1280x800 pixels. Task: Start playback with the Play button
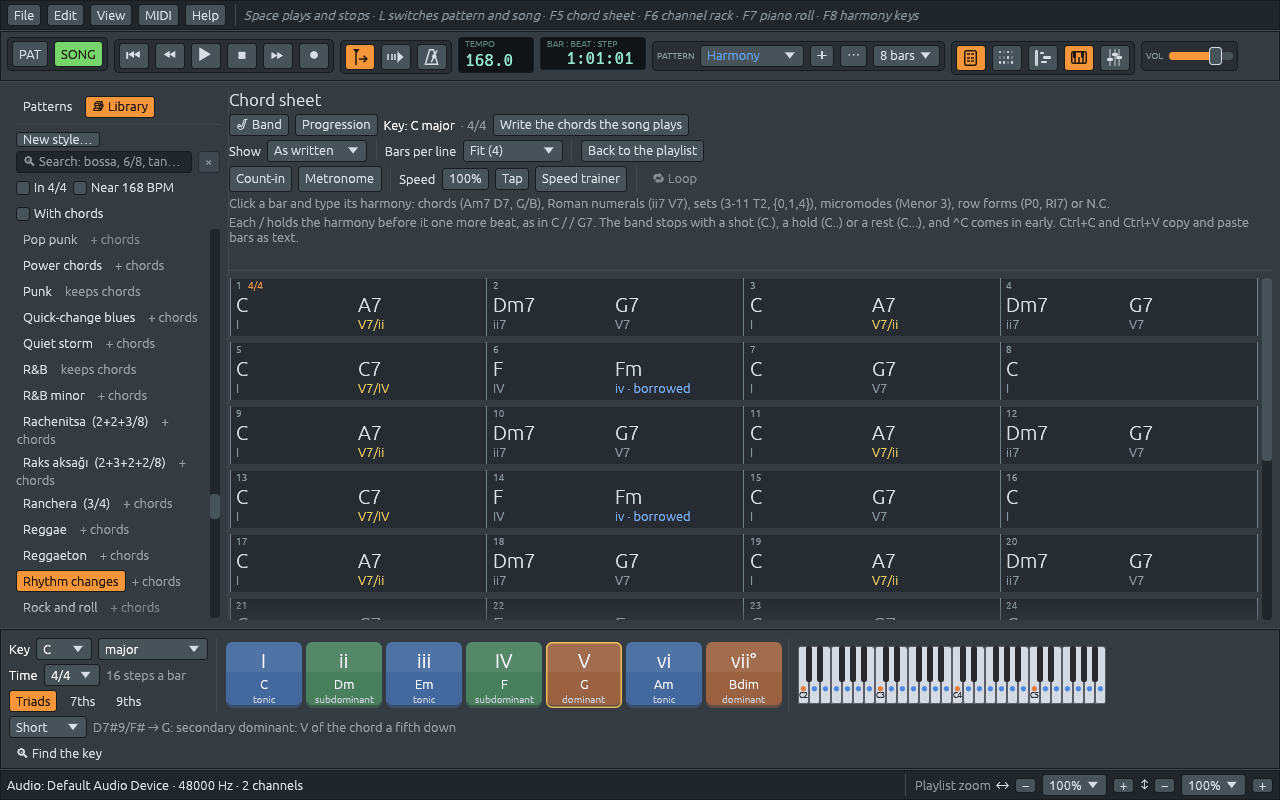205,56
